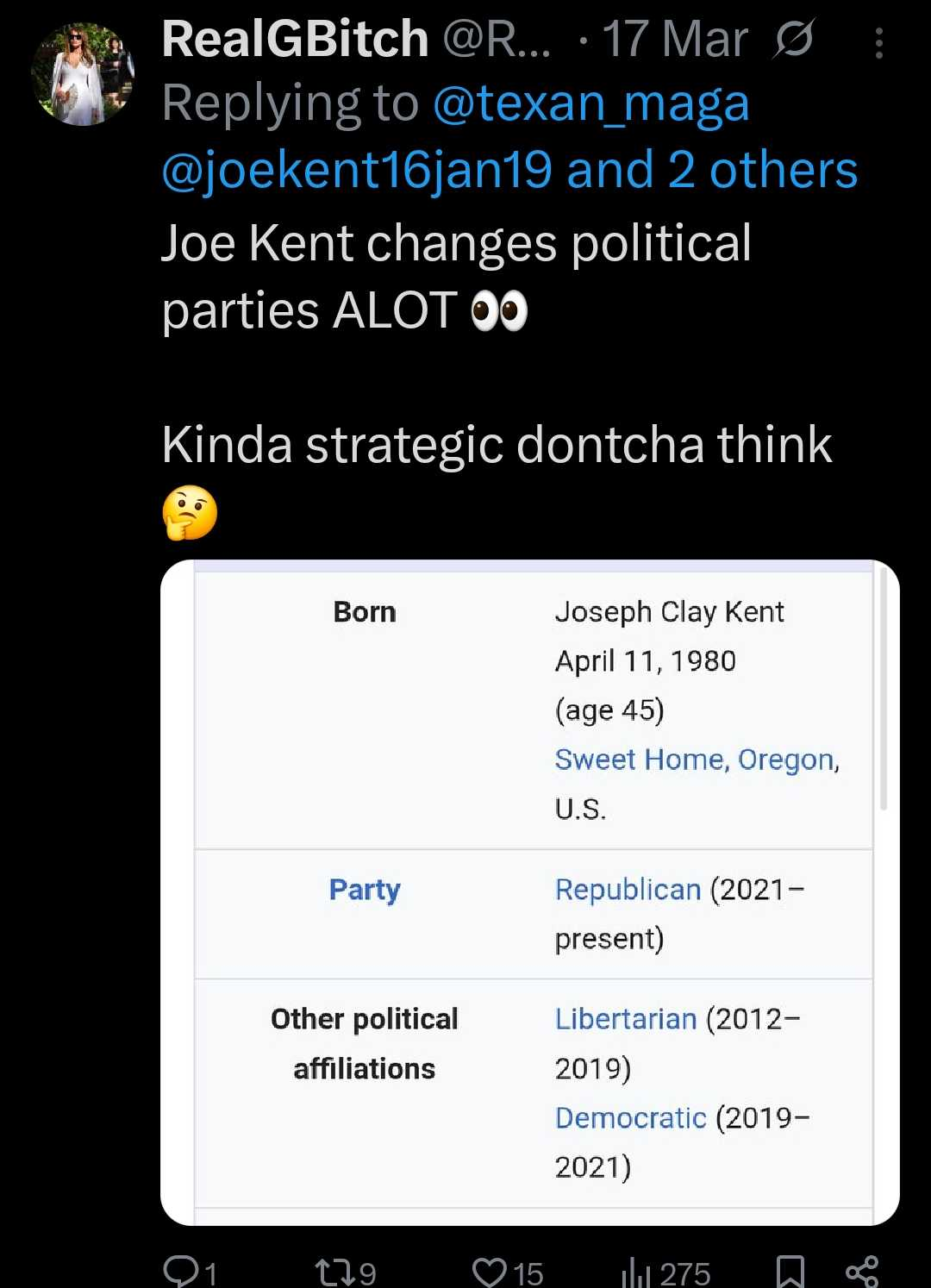
Task: Reply to this tweet via comment icon
Action: click(x=181, y=1271)
